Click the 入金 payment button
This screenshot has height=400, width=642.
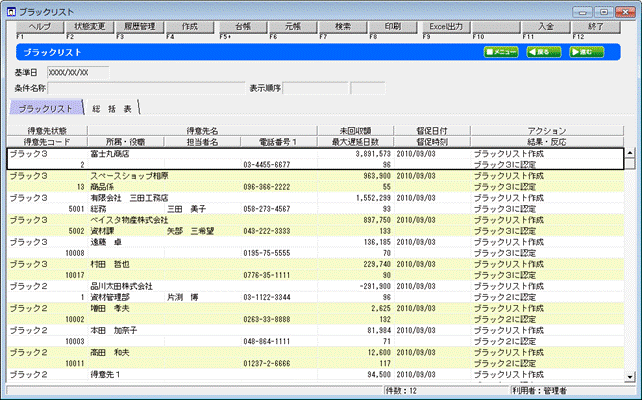point(546,26)
